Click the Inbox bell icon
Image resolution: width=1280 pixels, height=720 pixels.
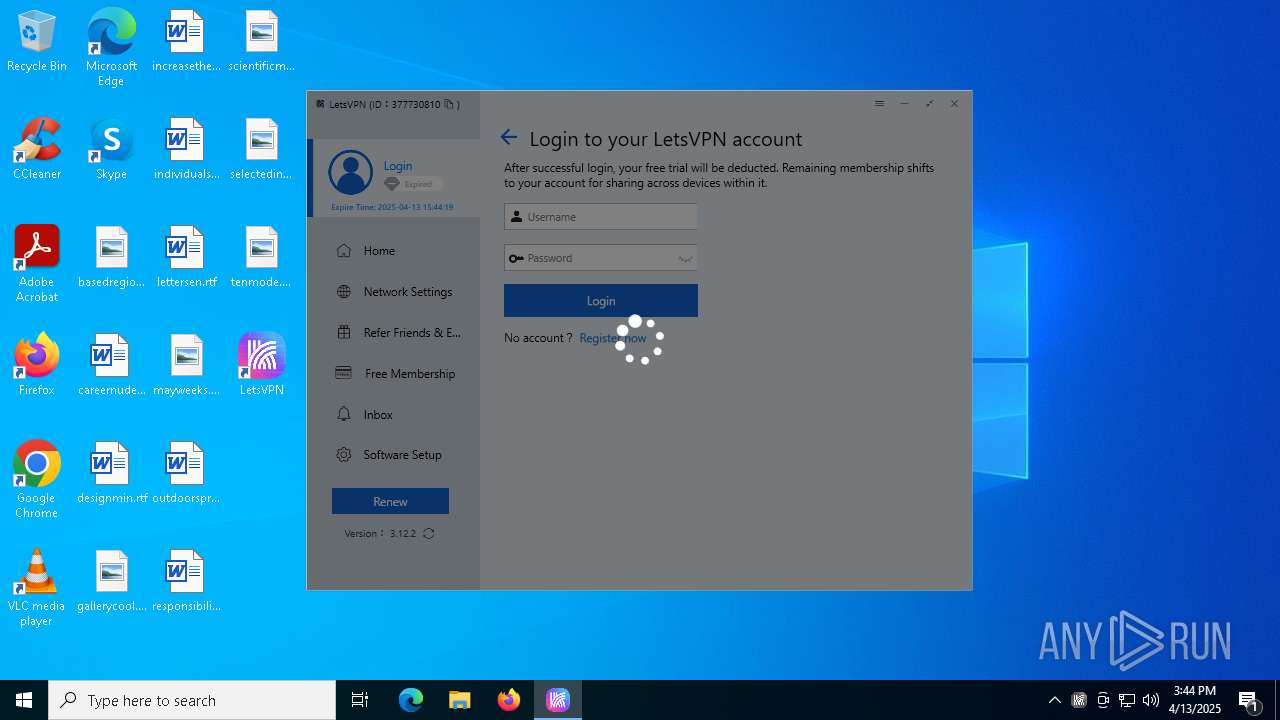(x=344, y=414)
